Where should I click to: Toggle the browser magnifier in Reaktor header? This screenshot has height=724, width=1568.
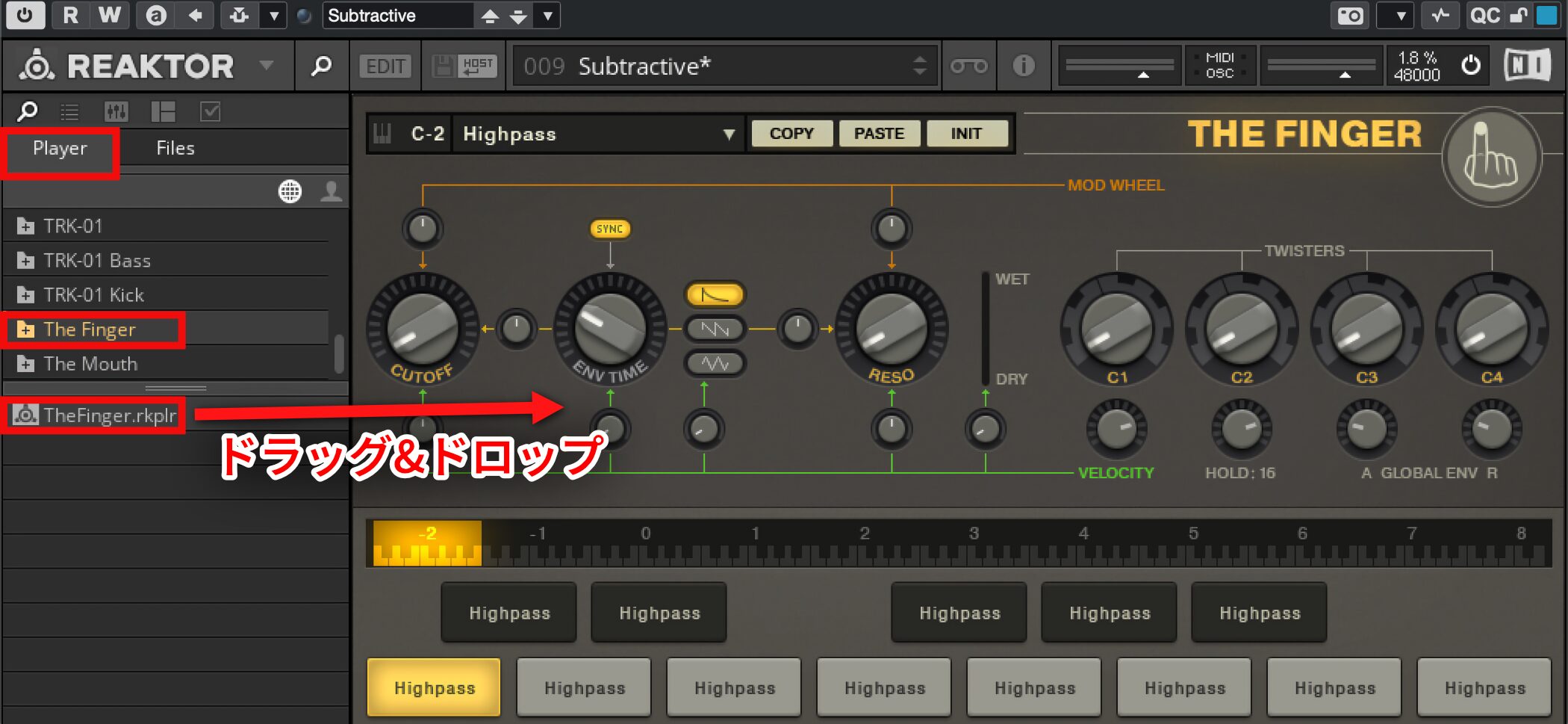[x=321, y=66]
